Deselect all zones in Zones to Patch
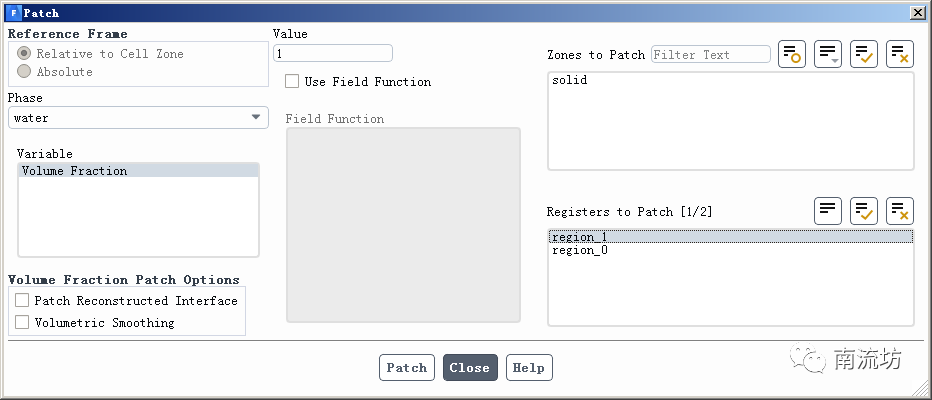 900,54
